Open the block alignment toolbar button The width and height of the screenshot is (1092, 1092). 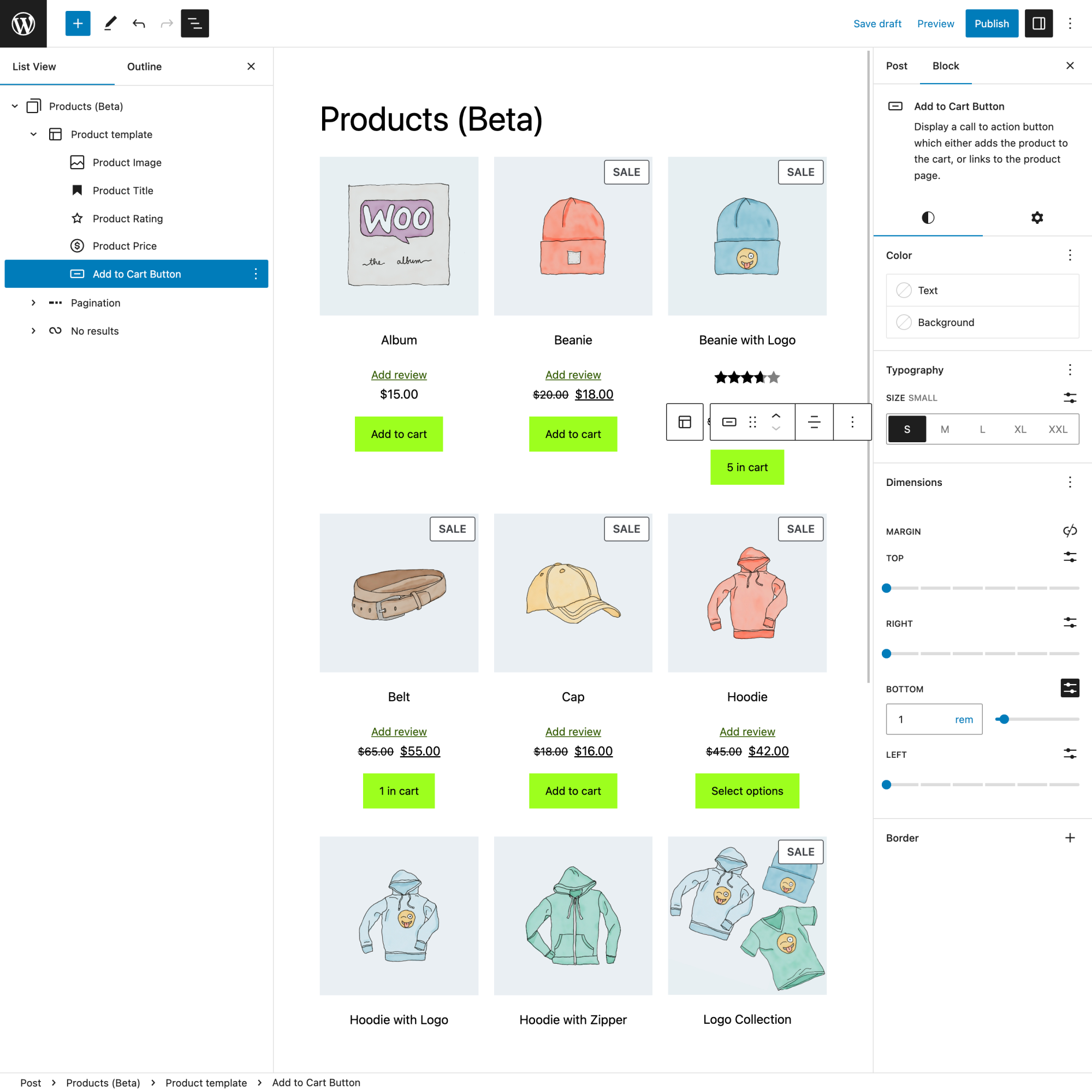814,422
